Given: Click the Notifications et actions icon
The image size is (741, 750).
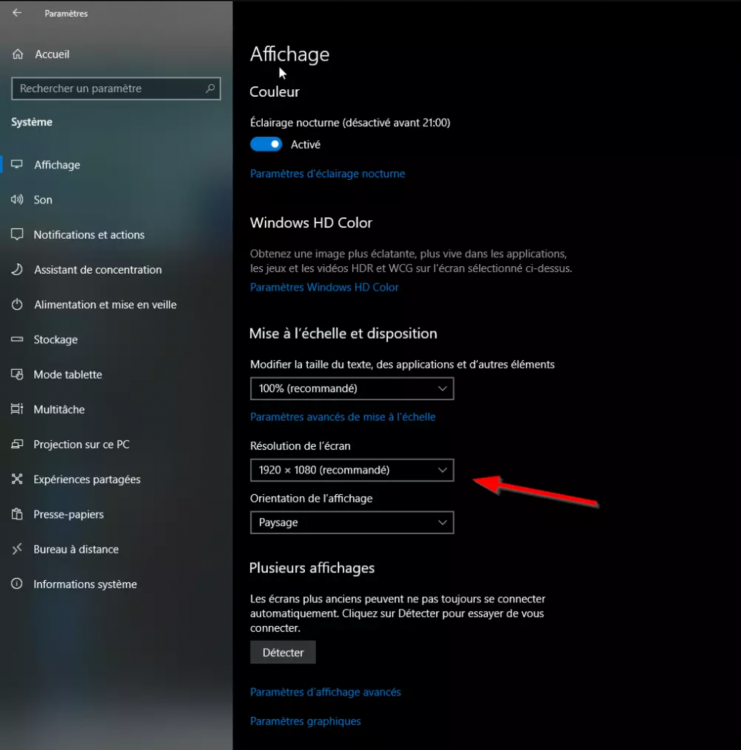Looking at the screenshot, I should (x=17, y=234).
